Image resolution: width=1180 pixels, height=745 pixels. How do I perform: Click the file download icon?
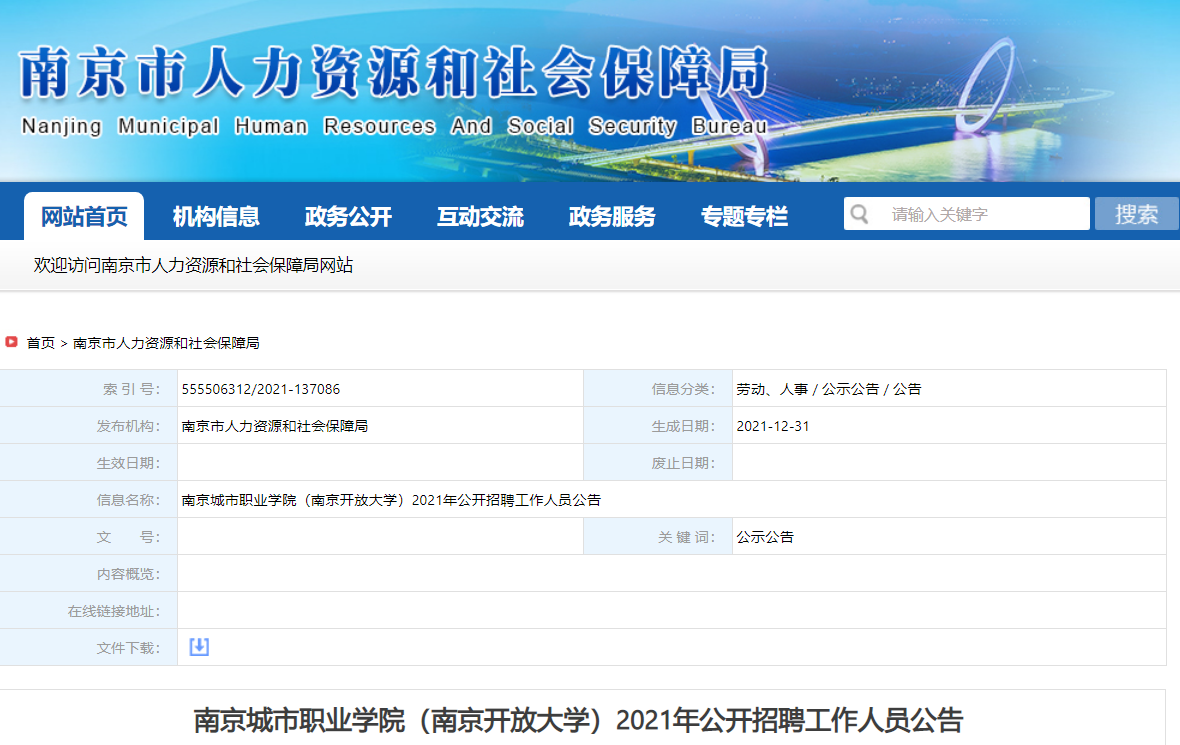[199, 647]
